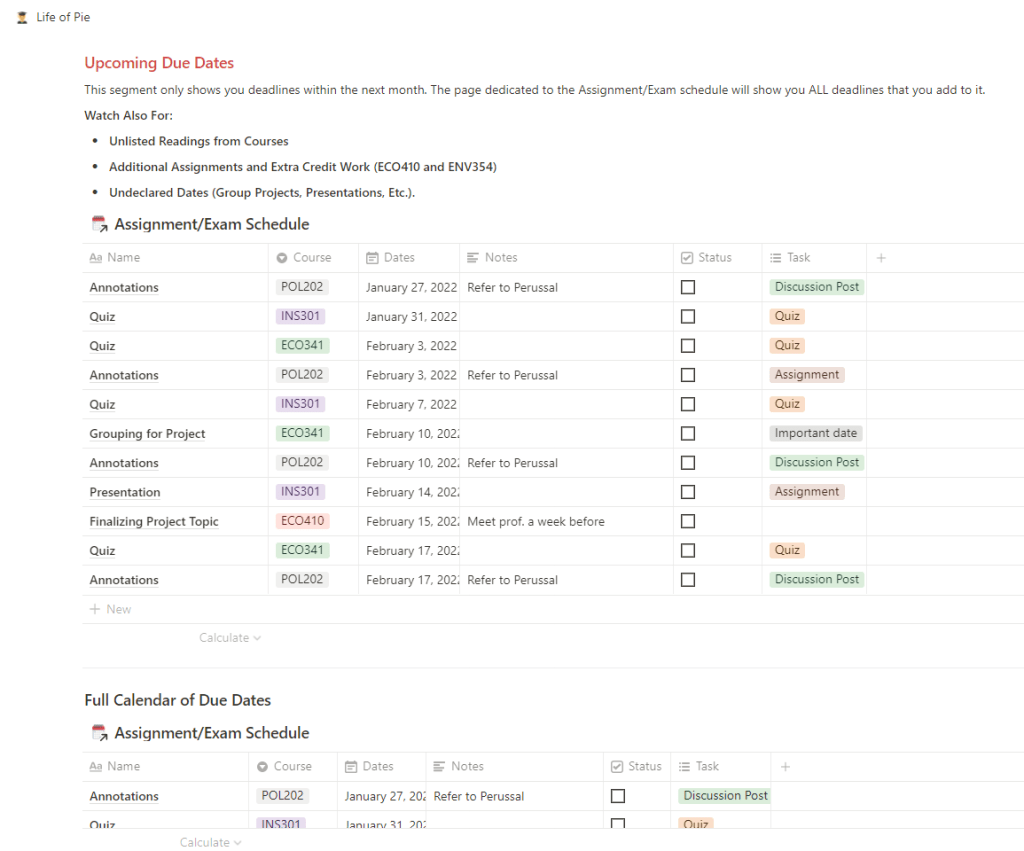
Task: Click the calendar icon beside the Dates header
Action: (370, 257)
